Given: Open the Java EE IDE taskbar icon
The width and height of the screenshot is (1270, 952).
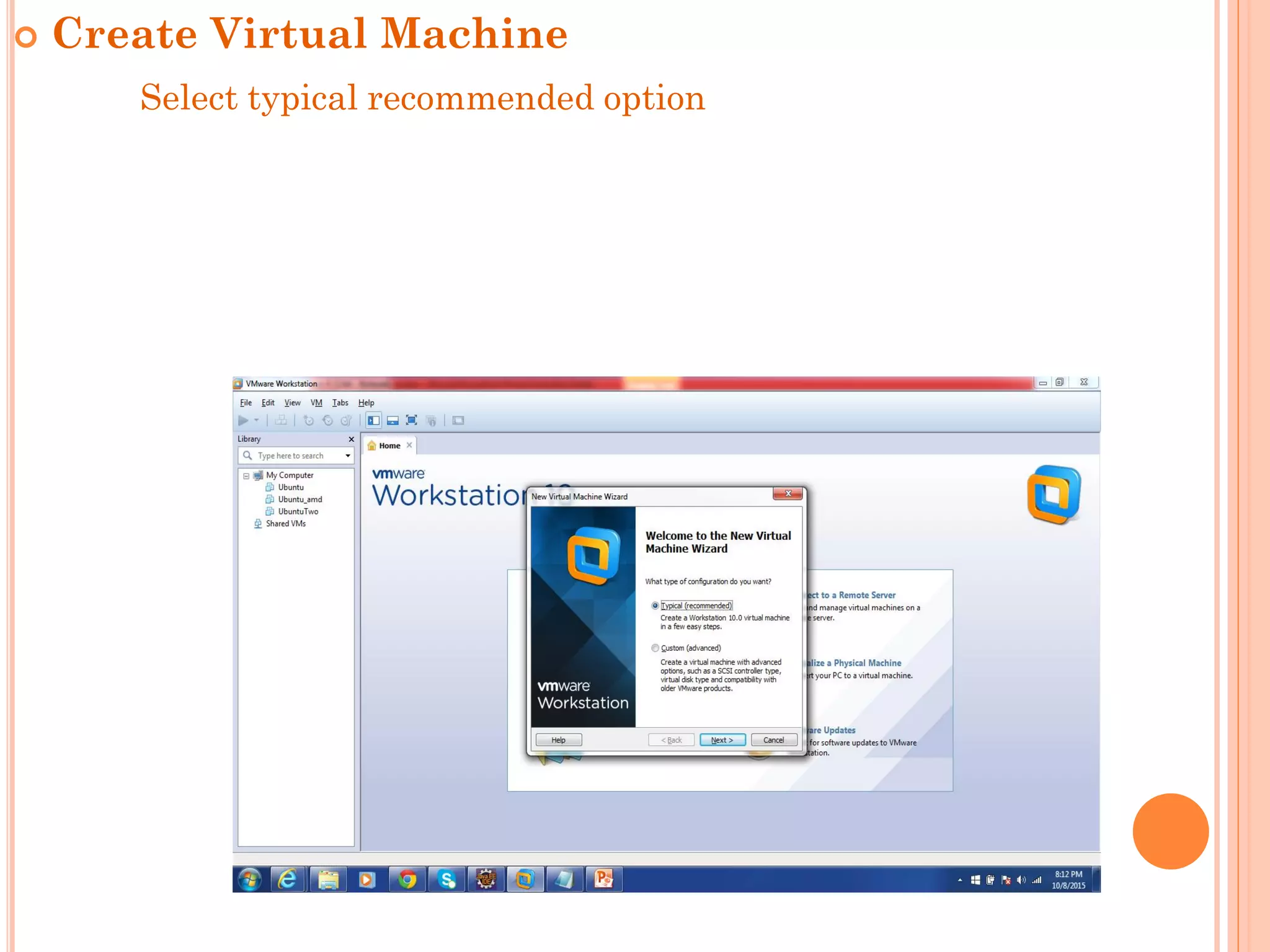Looking at the screenshot, I should click(486, 879).
